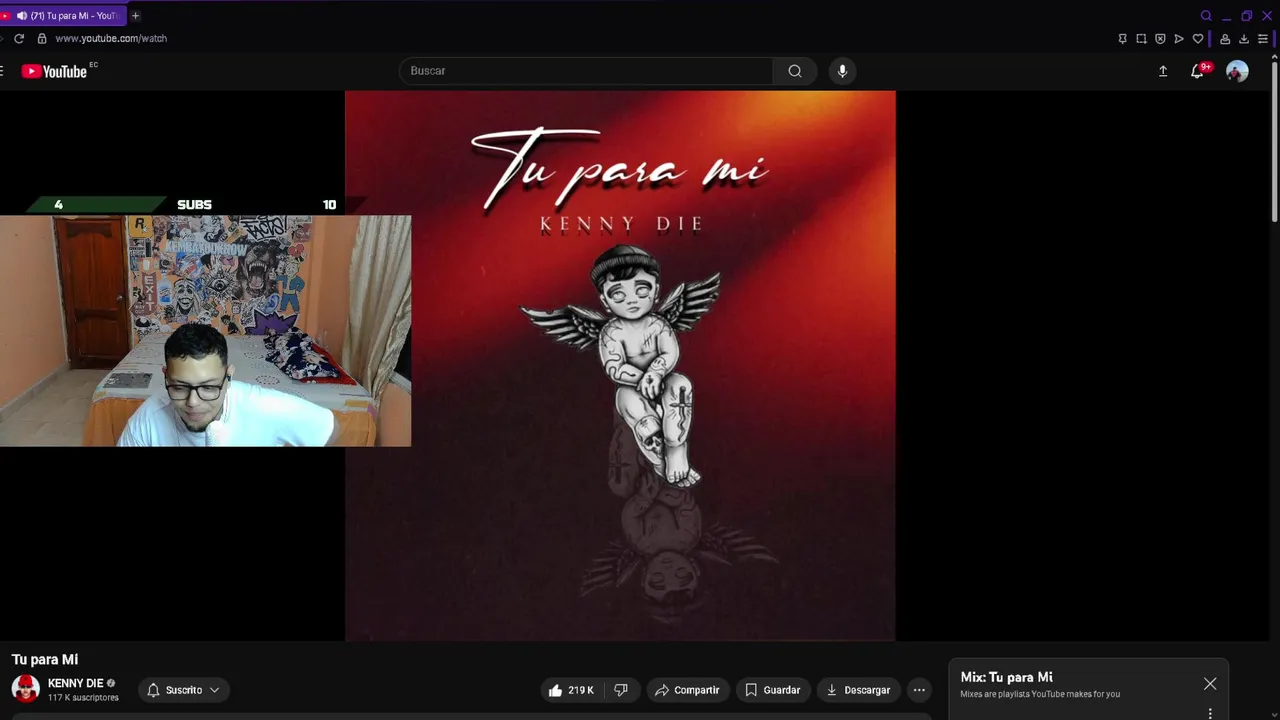Submit search with the magnifier button

(x=795, y=71)
